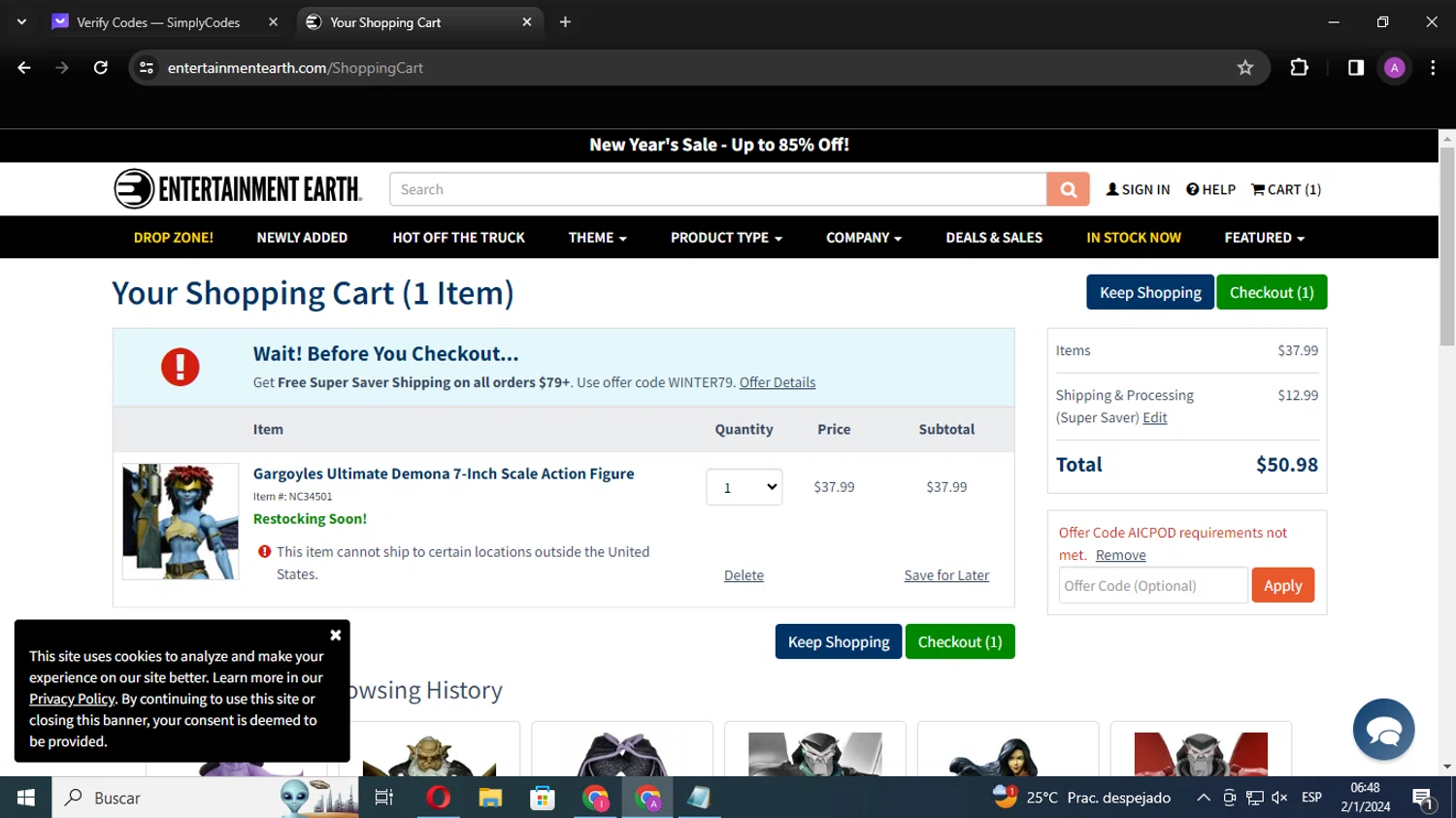Image resolution: width=1456 pixels, height=818 pixels.
Task: View site information icon in address bar
Action: [x=147, y=68]
